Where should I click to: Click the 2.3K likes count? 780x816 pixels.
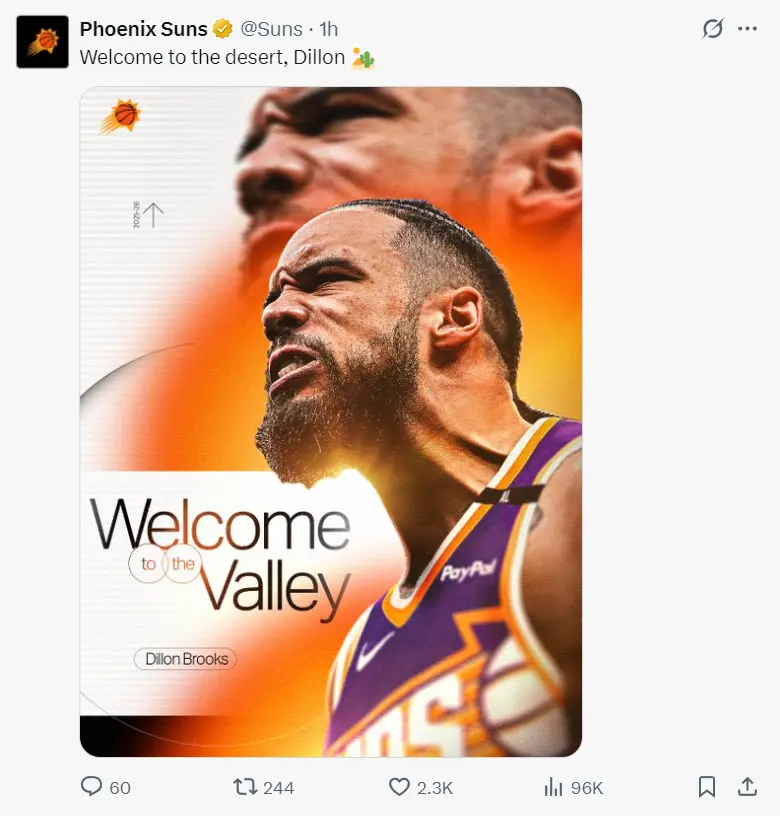click(x=435, y=788)
